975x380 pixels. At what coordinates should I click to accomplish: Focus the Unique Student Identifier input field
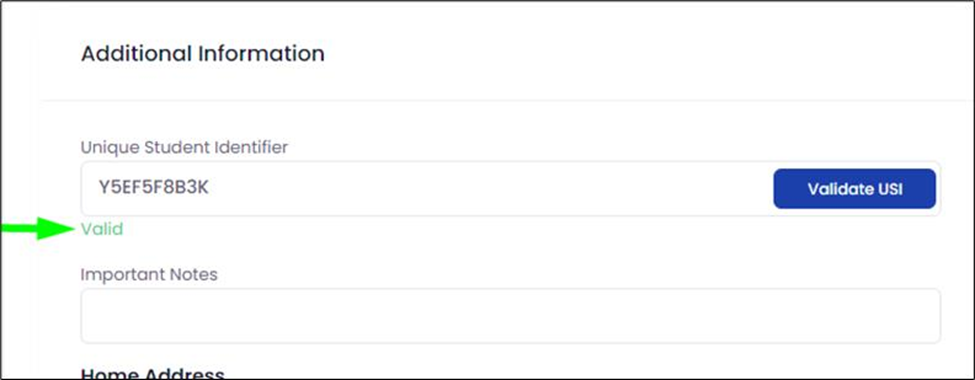coord(511,188)
